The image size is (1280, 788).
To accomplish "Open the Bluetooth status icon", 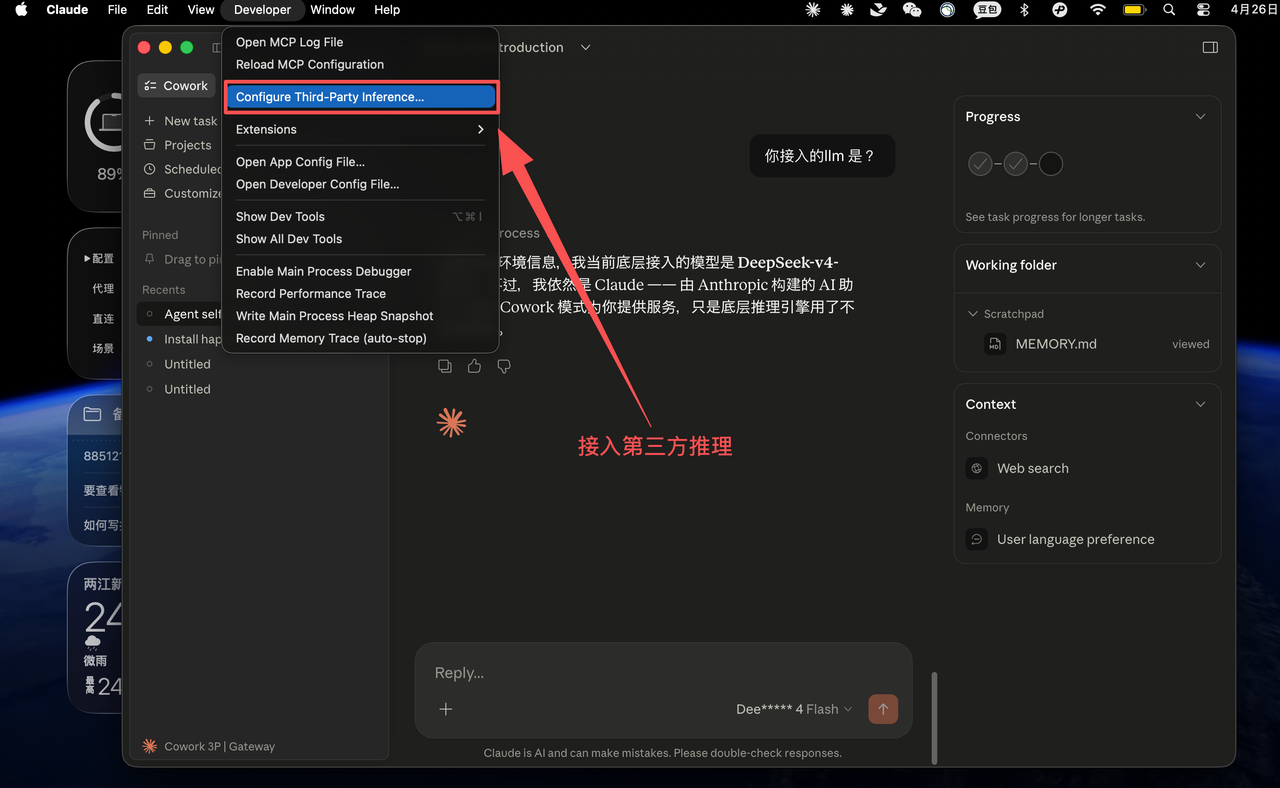I will (x=1024, y=10).
